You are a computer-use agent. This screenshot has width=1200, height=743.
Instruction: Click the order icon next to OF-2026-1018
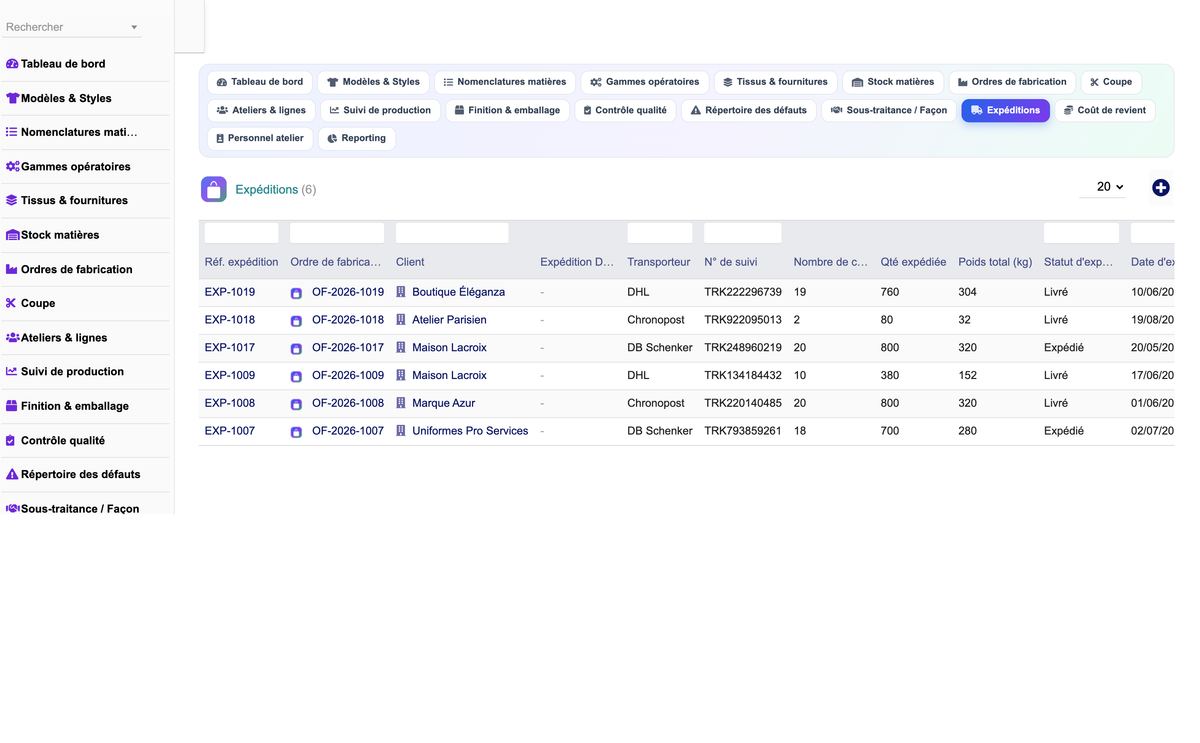pos(296,321)
